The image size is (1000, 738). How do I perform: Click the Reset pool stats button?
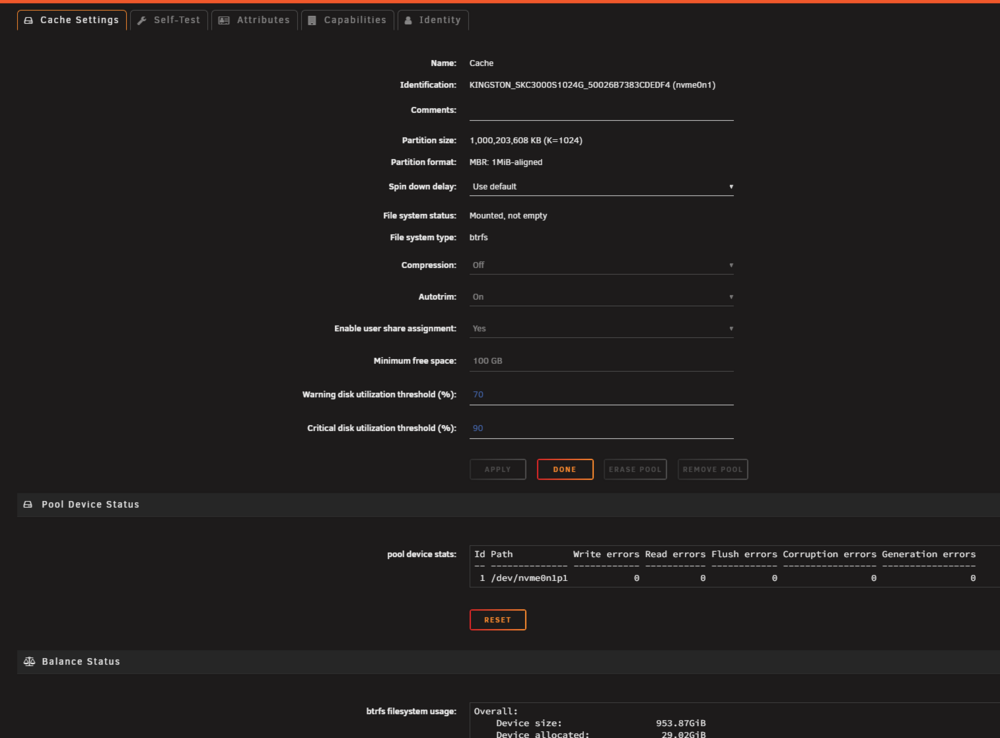click(497, 620)
